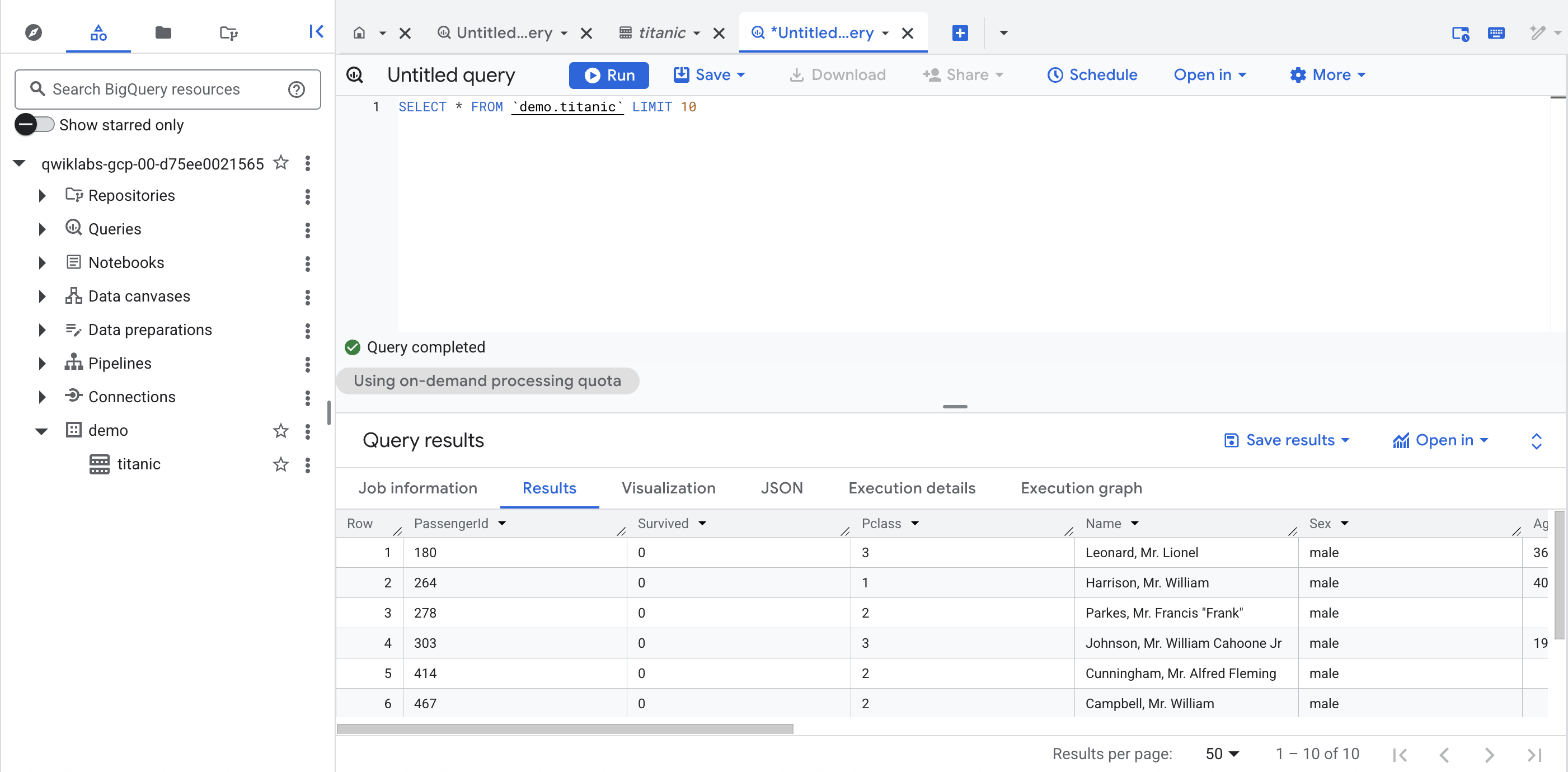The image size is (1568, 772).
Task: Collapse the demo dataset in the tree
Action: click(x=41, y=430)
